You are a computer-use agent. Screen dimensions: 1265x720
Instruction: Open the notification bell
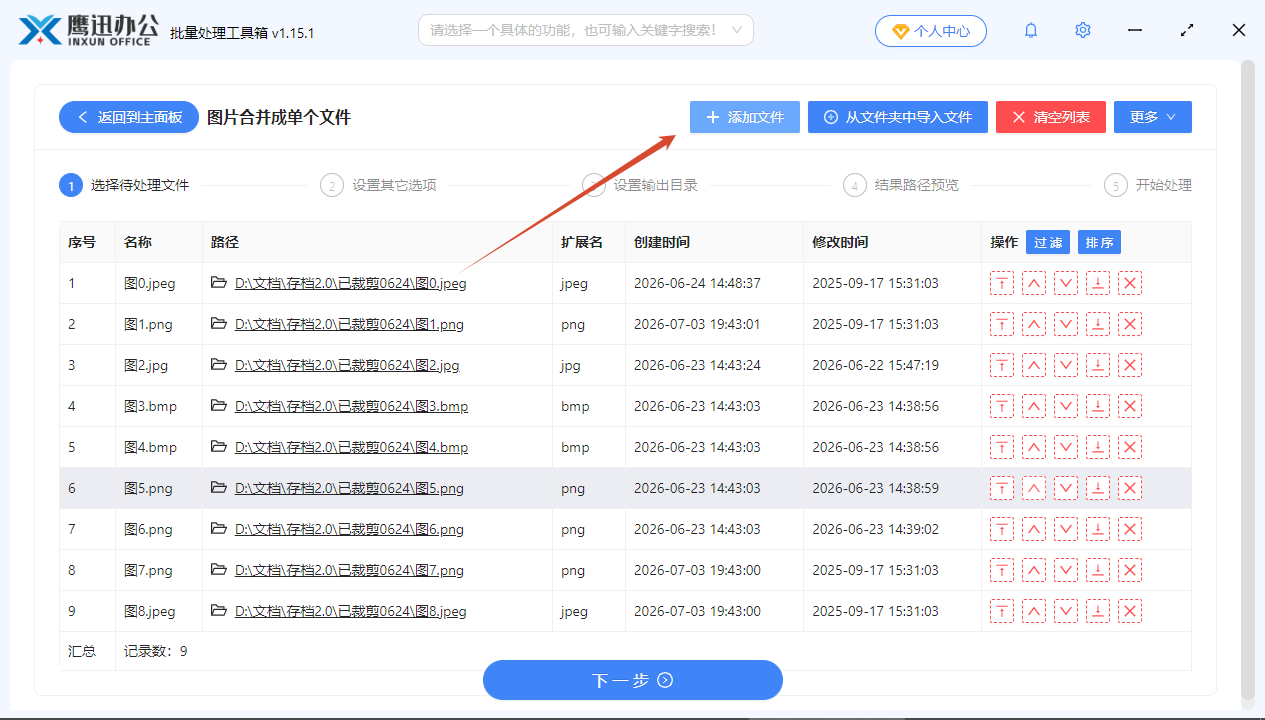tap(1031, 30)
